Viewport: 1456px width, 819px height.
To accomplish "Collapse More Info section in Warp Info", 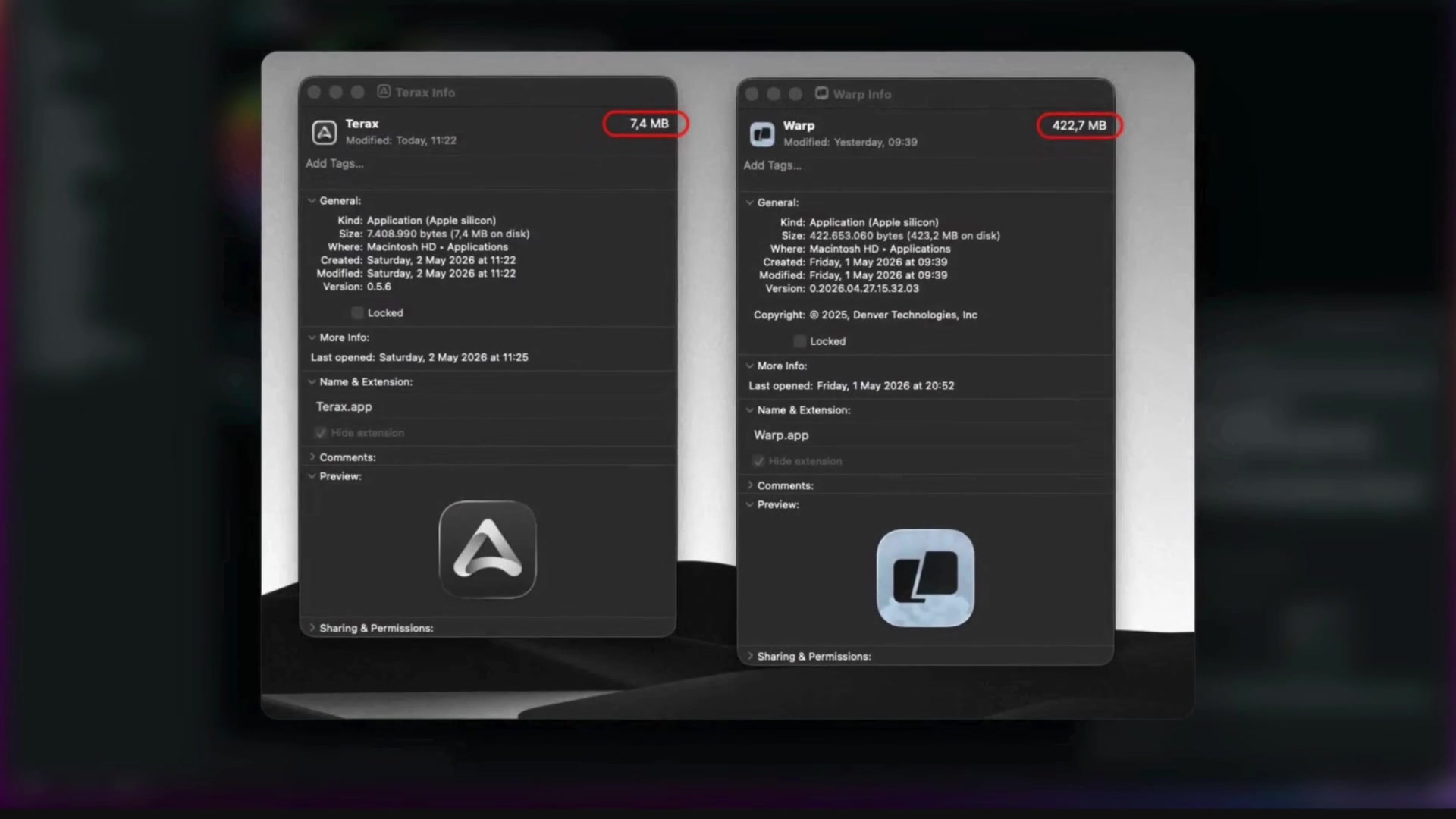I will click(749, 366).
